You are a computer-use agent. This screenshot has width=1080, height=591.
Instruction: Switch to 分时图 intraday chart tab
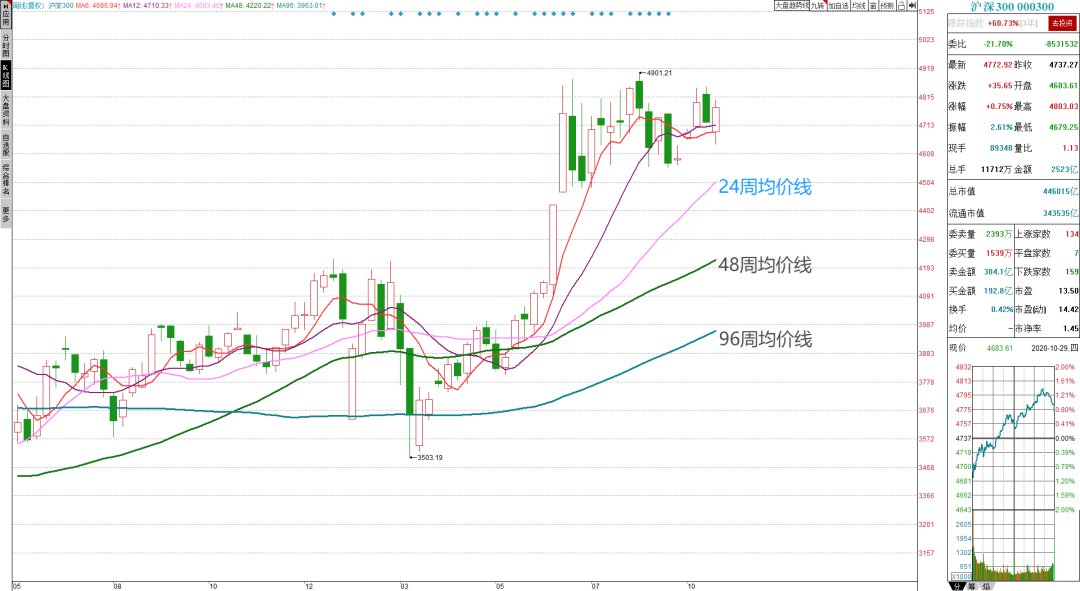click(6, 45)
